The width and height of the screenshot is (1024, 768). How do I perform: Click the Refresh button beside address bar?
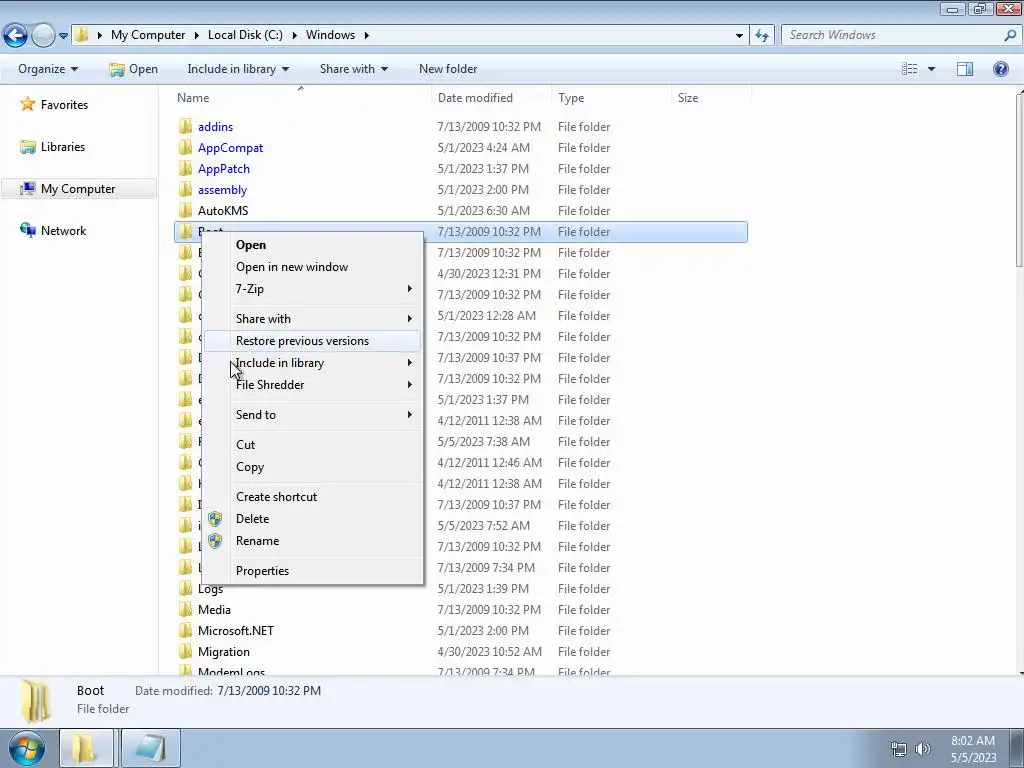(761, 35)
